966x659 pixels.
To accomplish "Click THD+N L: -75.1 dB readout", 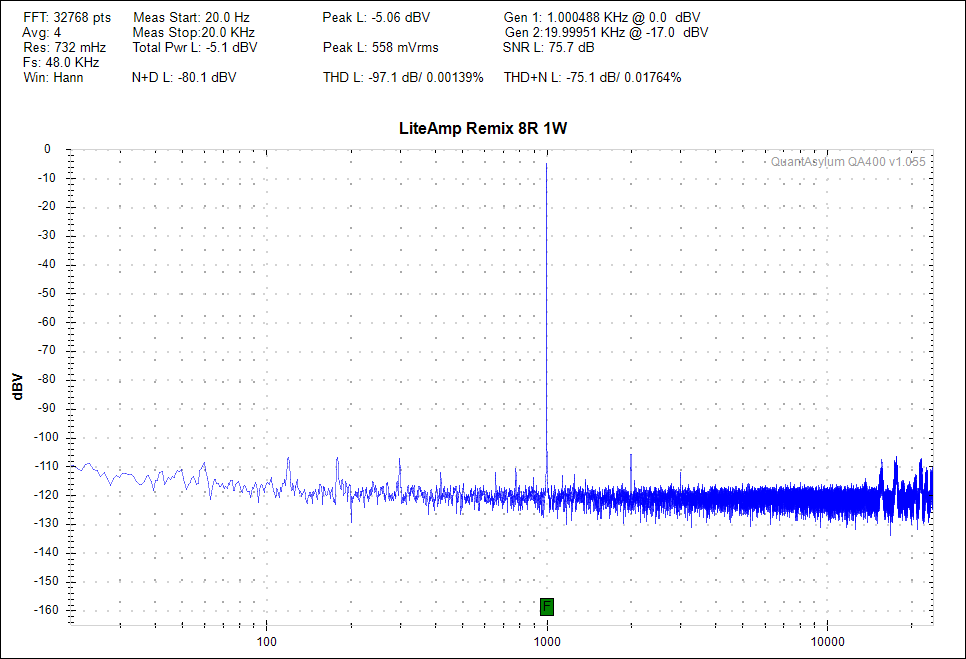I will (593, 77).
